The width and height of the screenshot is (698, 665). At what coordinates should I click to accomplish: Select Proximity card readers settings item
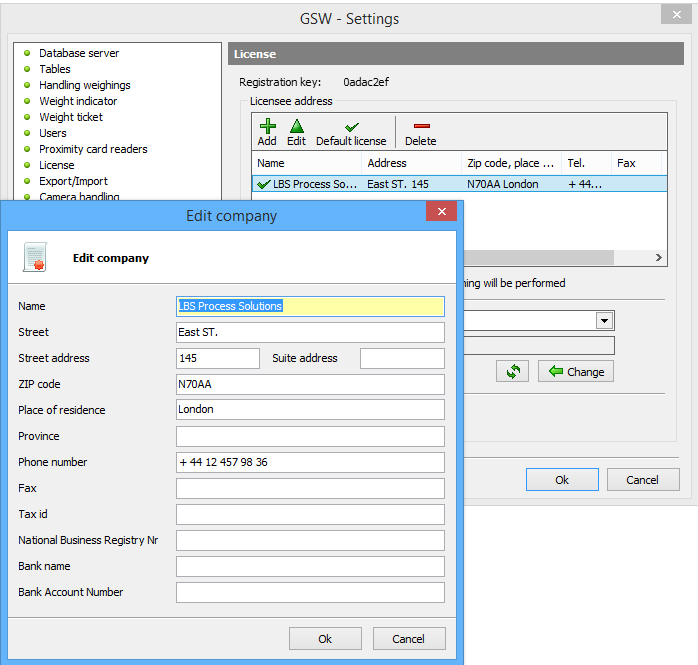[x=93, y=149]
